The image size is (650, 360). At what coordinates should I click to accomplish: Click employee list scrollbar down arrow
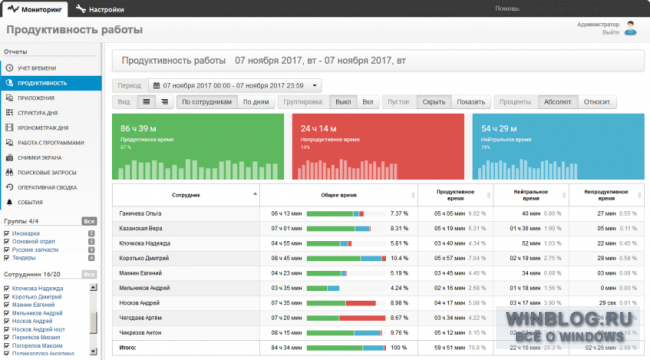point(93,351)
